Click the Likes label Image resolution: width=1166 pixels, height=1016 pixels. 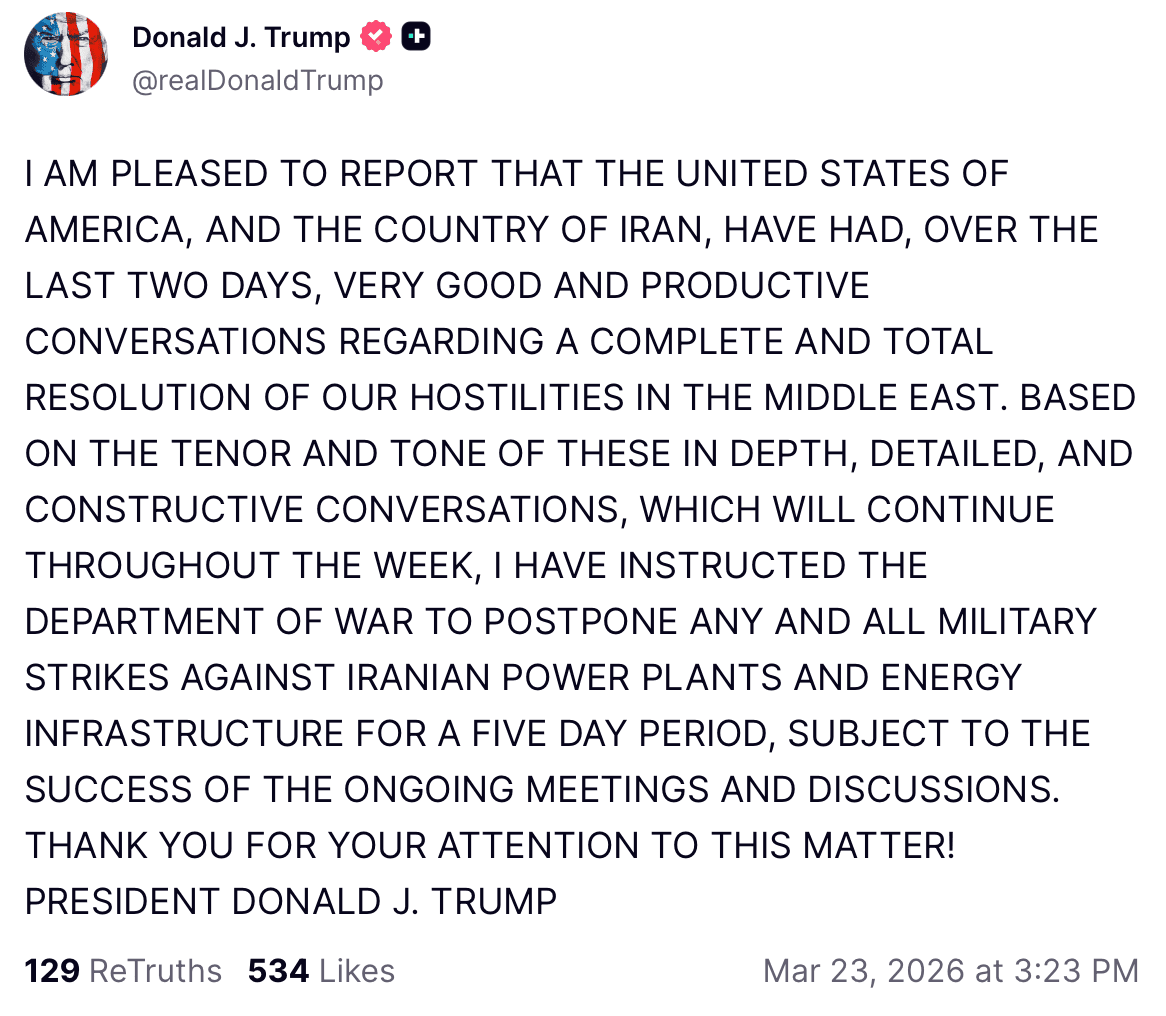(x=357, y=970)
